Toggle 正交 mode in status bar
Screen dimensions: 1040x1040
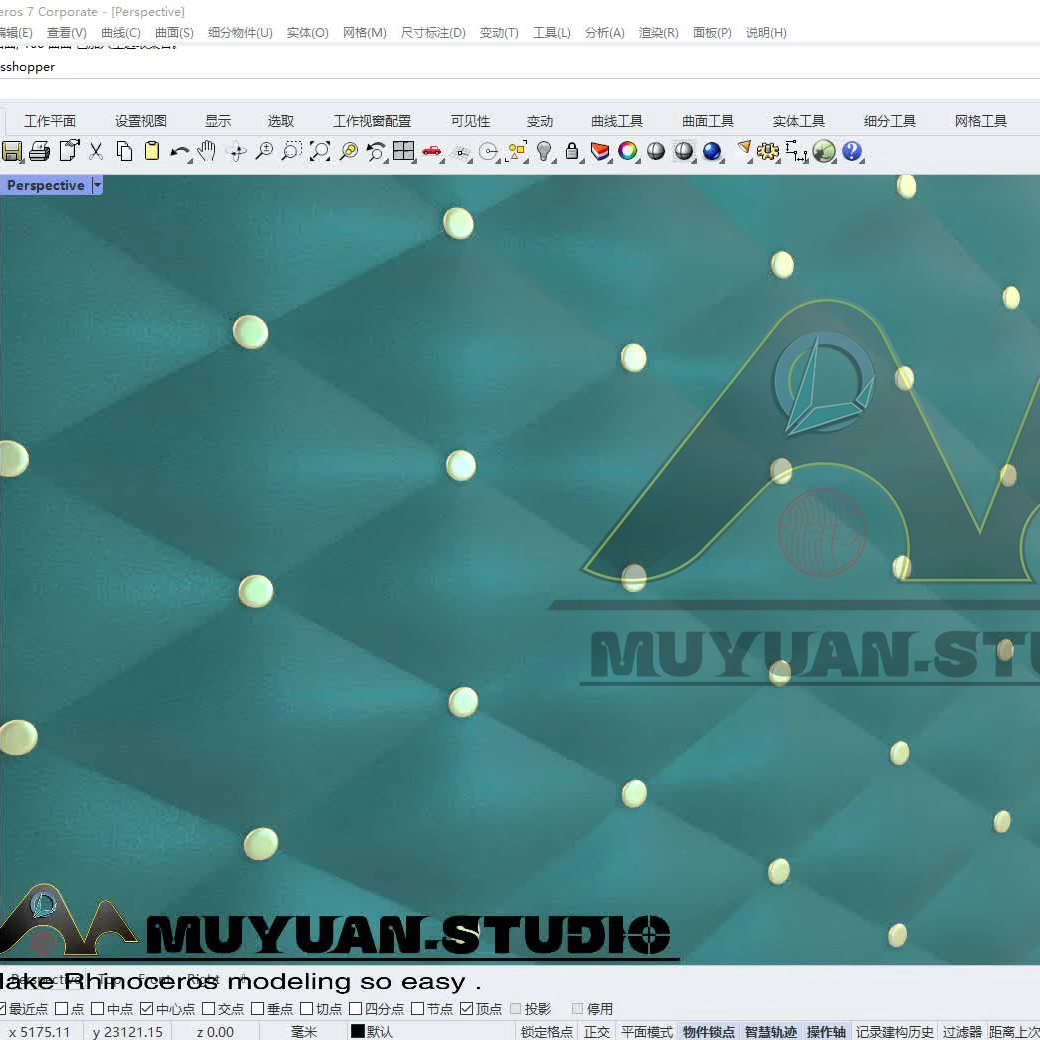[x=597, y=1031]
